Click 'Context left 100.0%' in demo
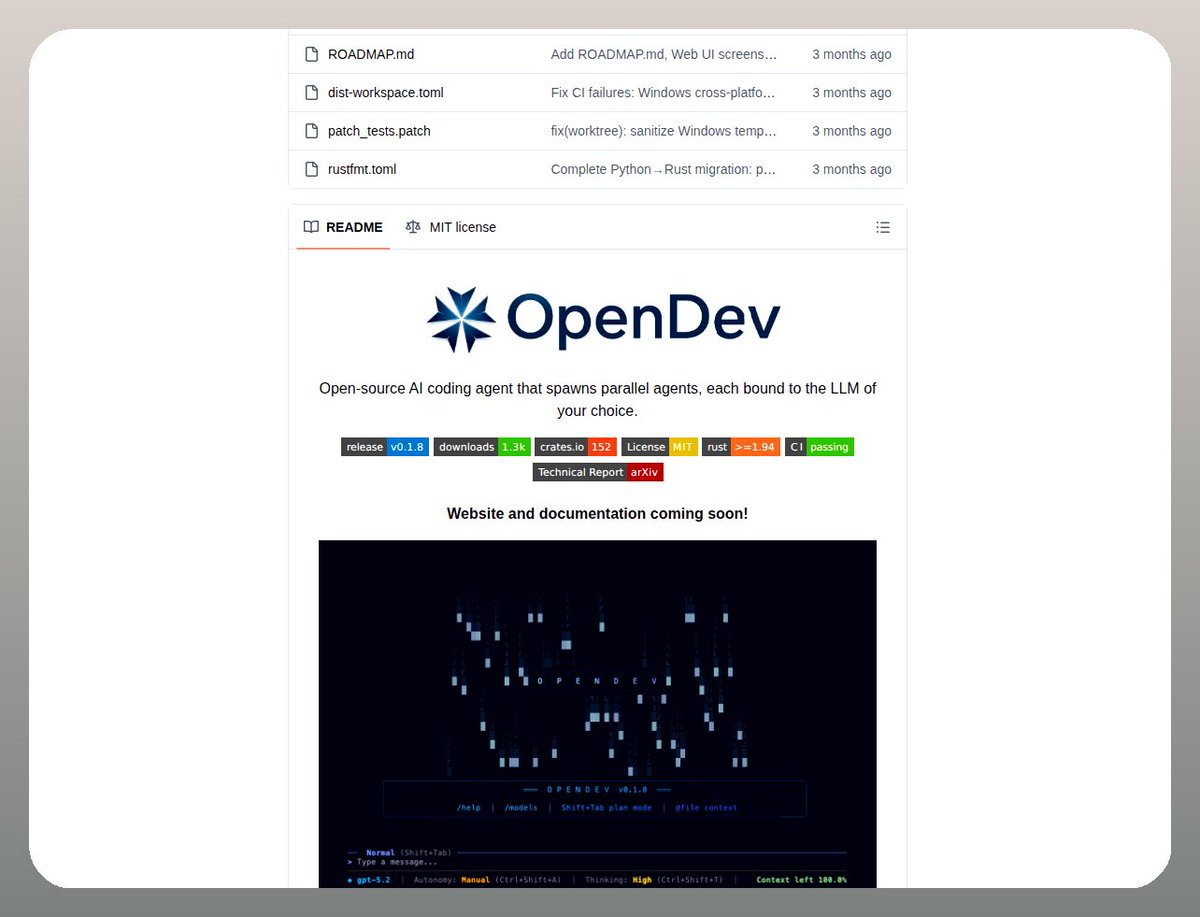 [801, 880]
